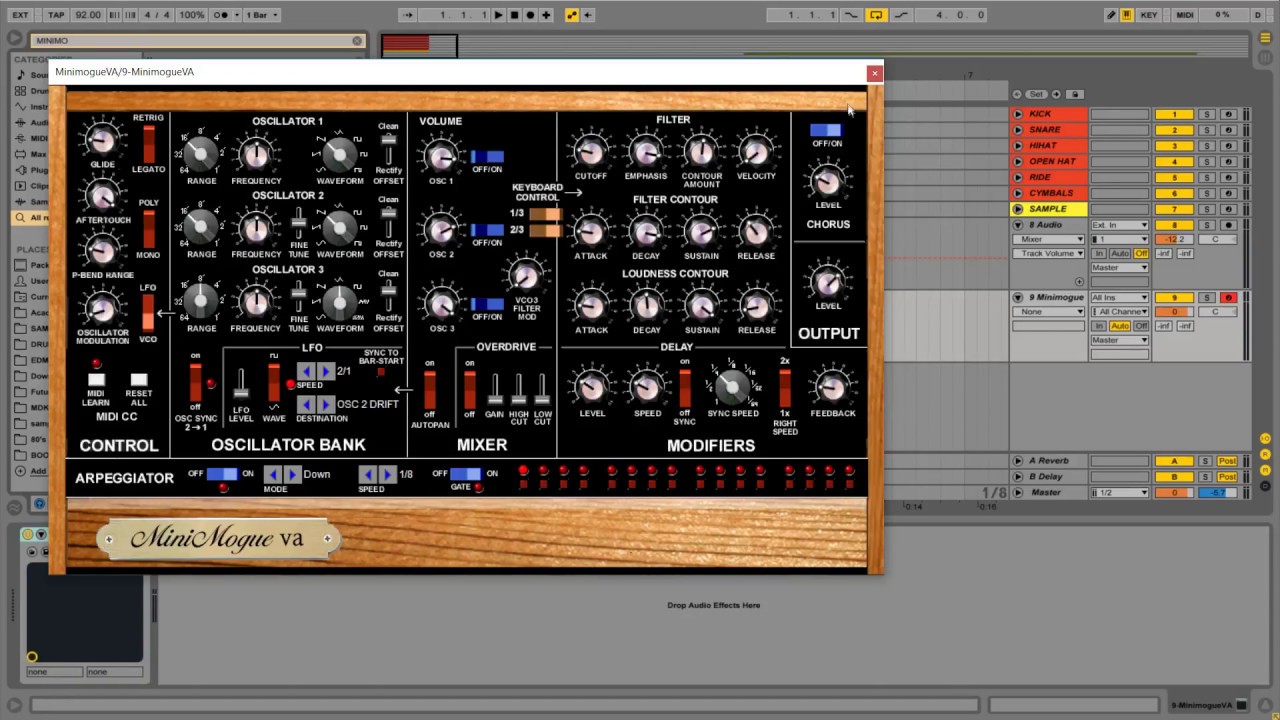Flip the Poly/Mono switch

point(149,229)
